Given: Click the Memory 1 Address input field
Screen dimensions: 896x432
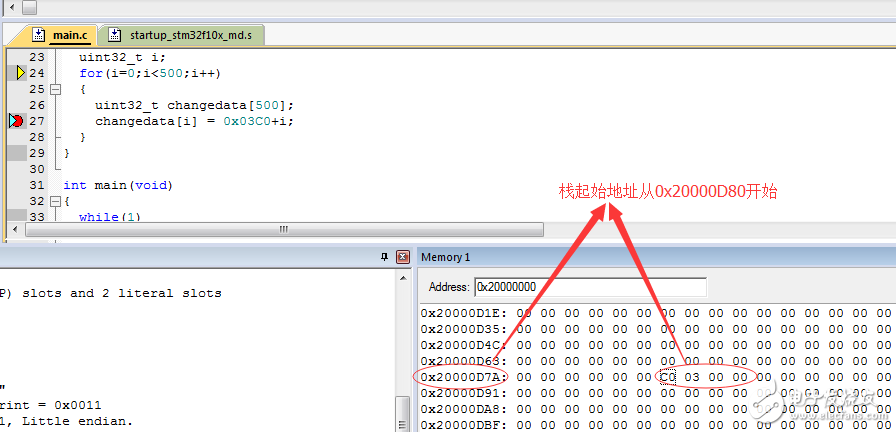Looking at the screenshot, I should coord(590,287).
